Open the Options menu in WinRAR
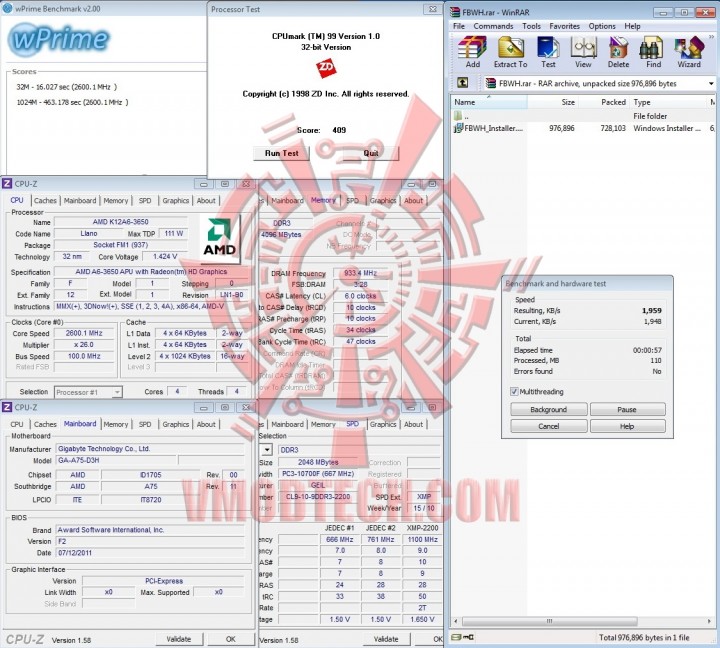This screenshot has width=720, height=648. [x=602, y=26]
